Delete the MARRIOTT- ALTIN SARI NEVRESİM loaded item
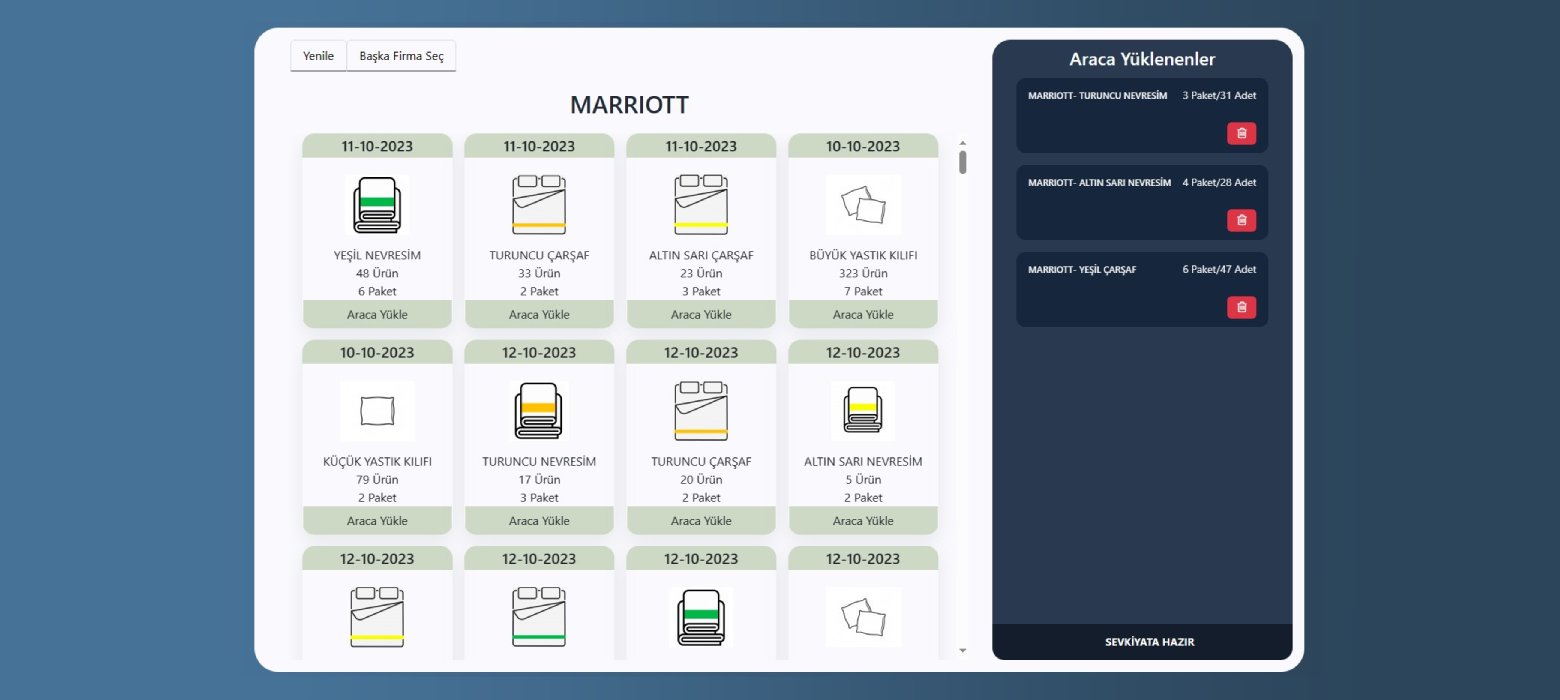The width and height of the screenshot is (1560, 700). (x=1242, y=220)
